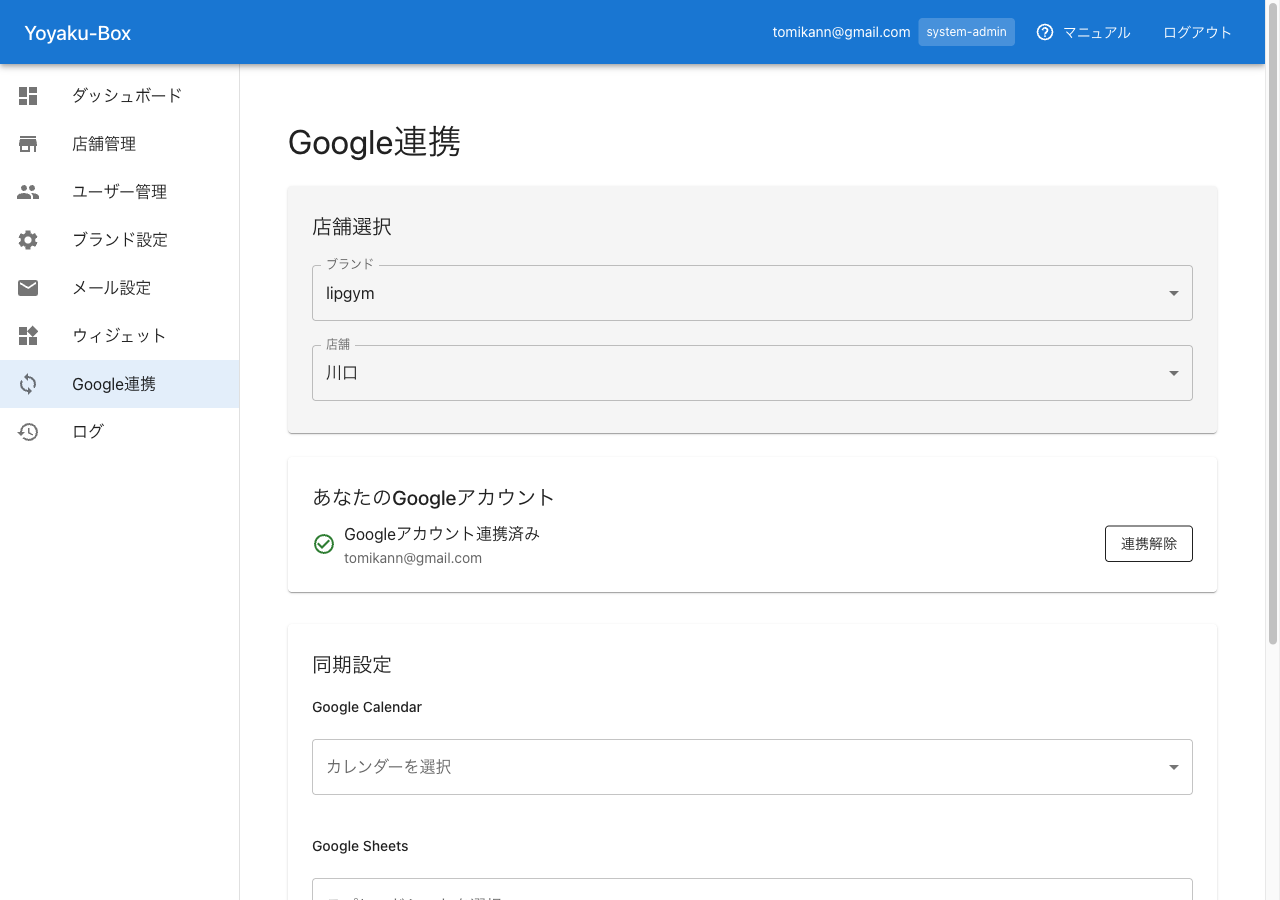Click the green checkmark next to 連携済み
This screenshot has width=1280, height=900.
[323, 543]
